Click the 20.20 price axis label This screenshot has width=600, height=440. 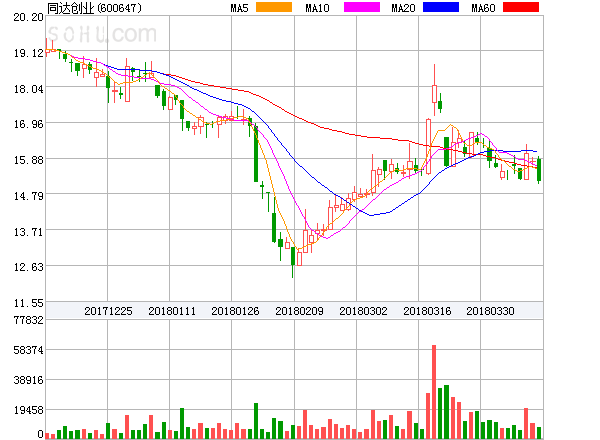click(x=28, y=17)
